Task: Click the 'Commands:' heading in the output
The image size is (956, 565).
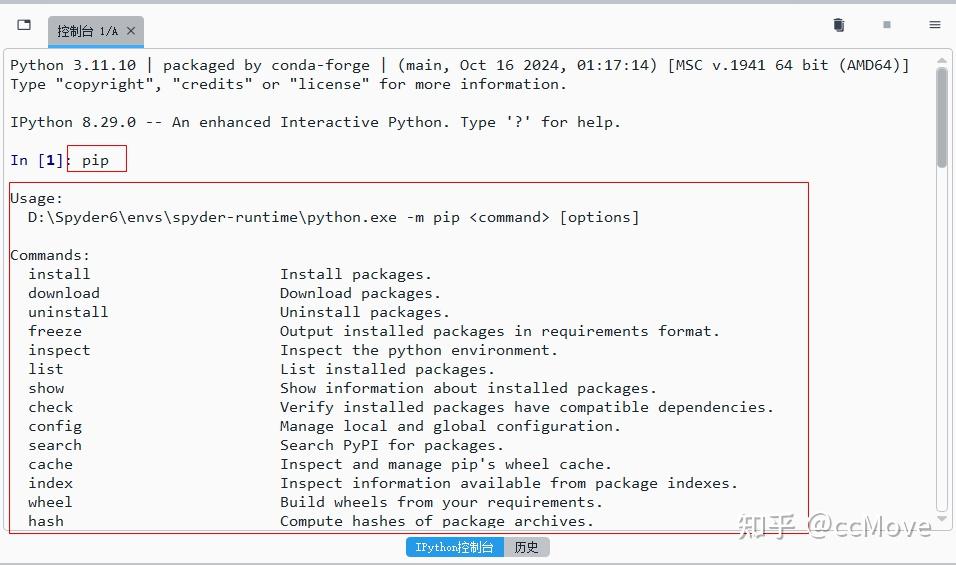Action: [x=50, y=255]
